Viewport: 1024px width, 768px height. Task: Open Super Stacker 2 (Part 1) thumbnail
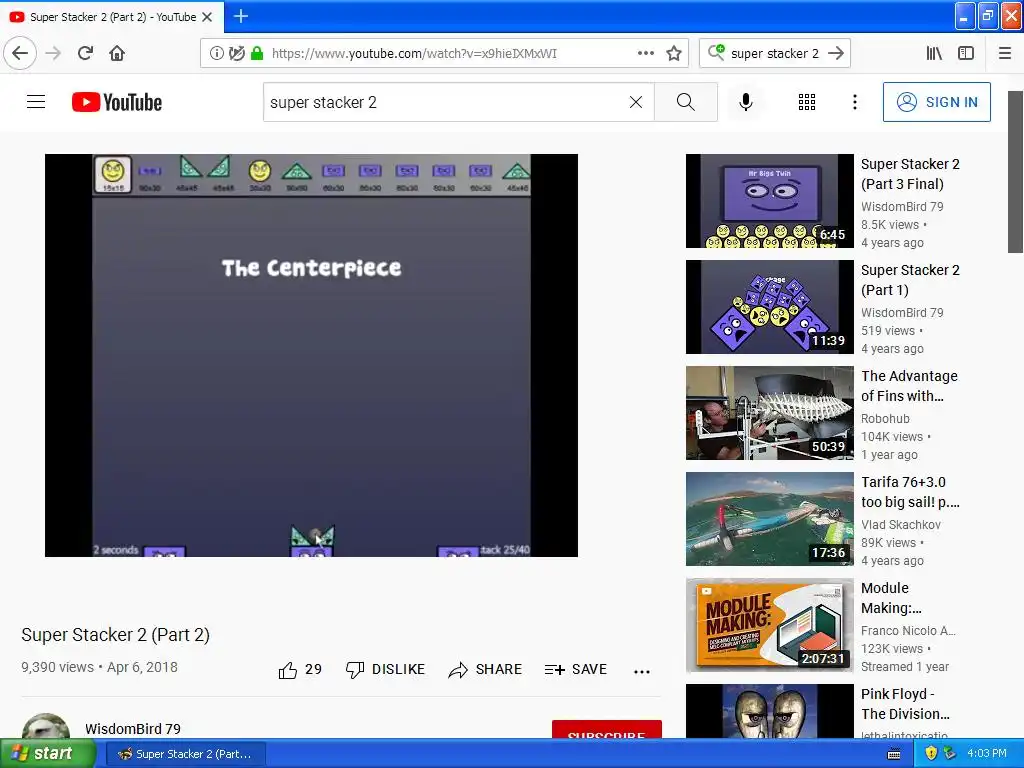[x=769, y=306]
